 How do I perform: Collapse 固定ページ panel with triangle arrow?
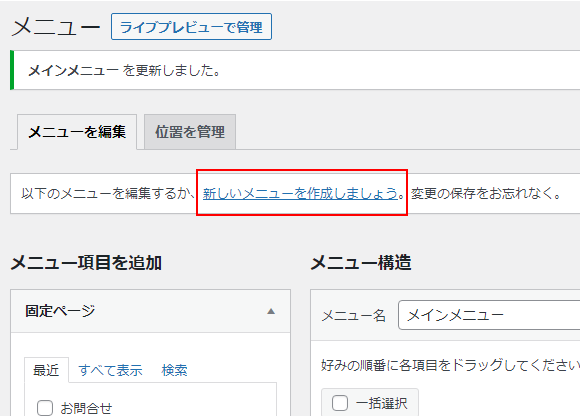click(271, 311)
